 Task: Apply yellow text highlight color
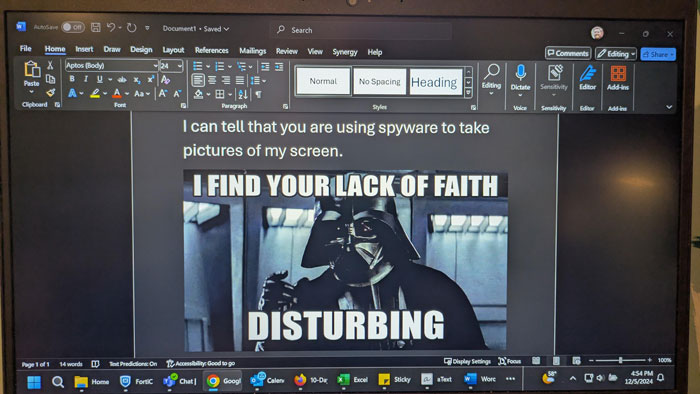(95, 93)
